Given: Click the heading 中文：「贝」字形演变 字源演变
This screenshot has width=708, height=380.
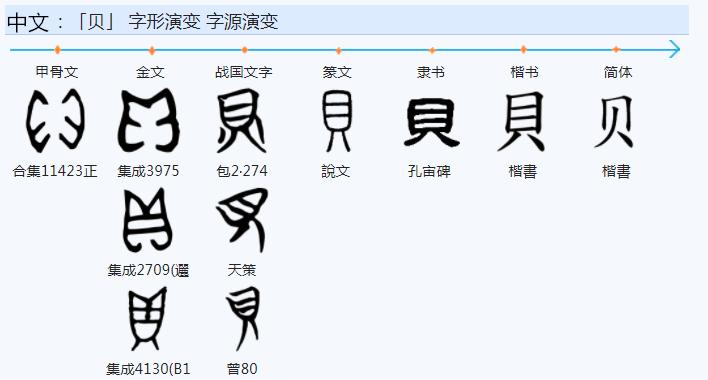Looking at the screenshot, I should [x=143, y=22].
